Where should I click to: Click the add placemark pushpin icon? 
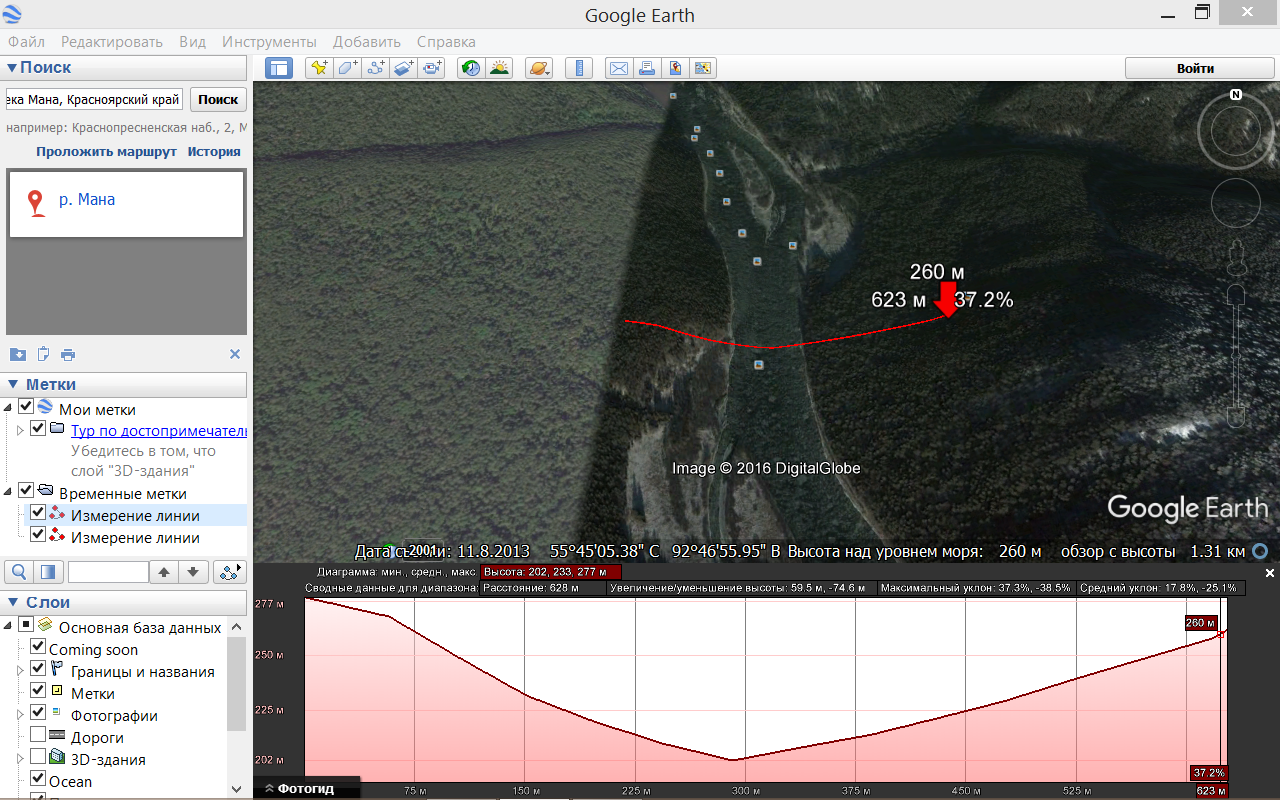319,68
